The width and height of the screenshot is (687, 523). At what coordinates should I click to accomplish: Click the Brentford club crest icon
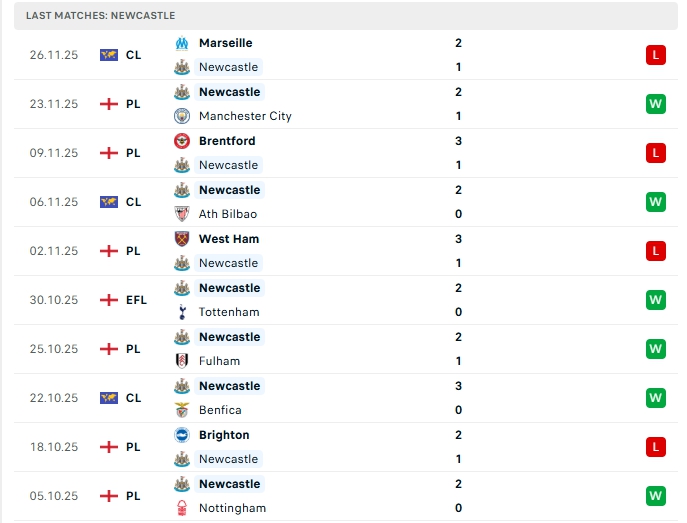coord(182,141)
